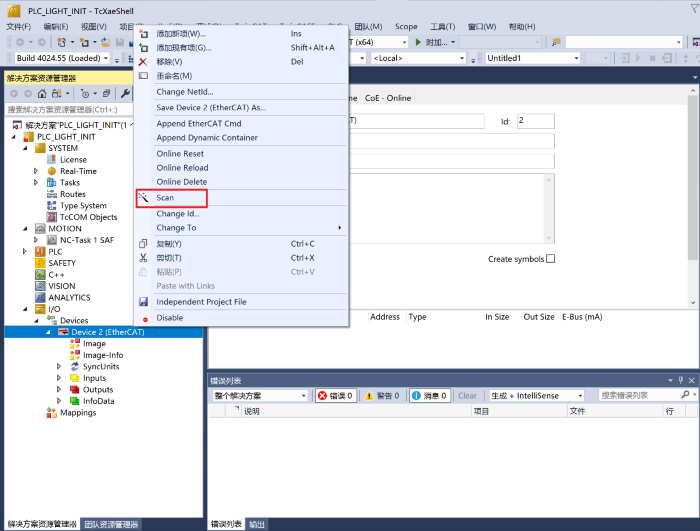Expand the Real-Time tree node
The height and width of the screenshot is (531, 700).
(x=36, y=171)
